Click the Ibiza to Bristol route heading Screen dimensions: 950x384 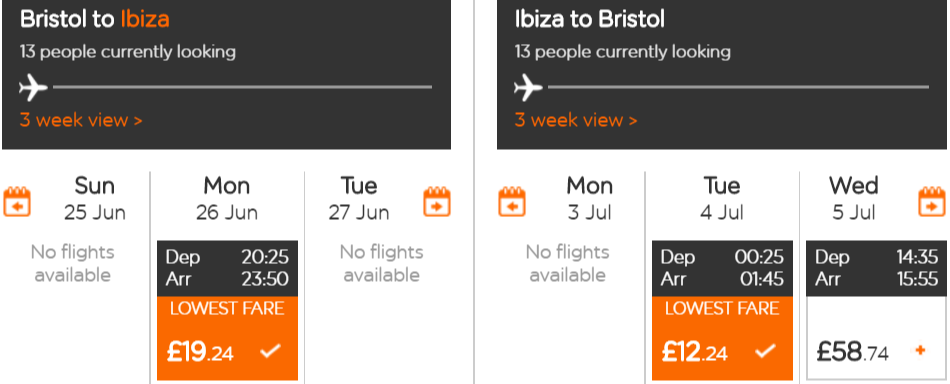(x=590, y=19)
